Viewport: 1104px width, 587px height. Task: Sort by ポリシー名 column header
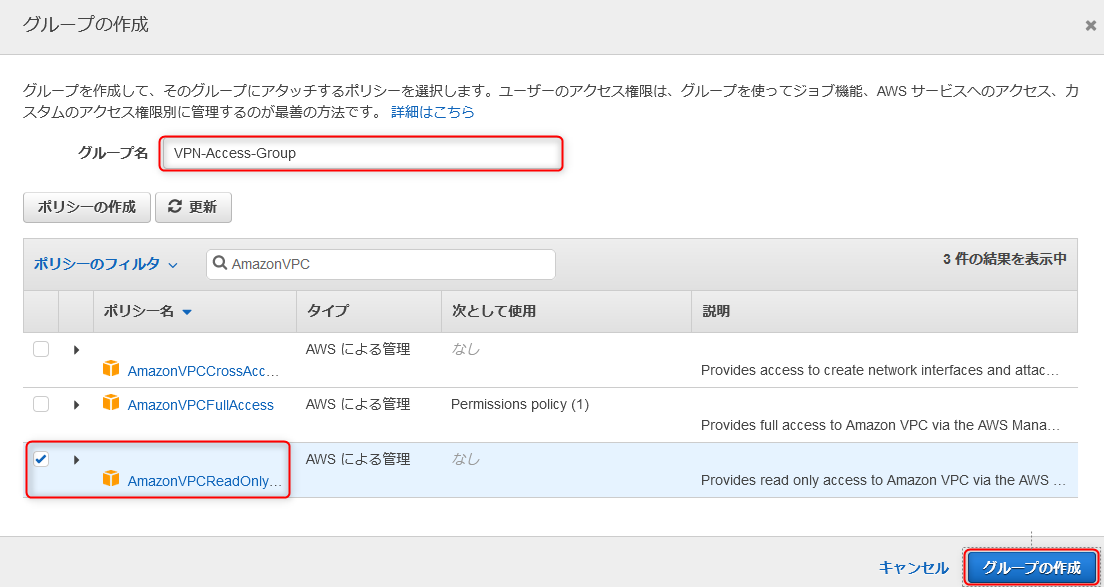coord(147,311)
